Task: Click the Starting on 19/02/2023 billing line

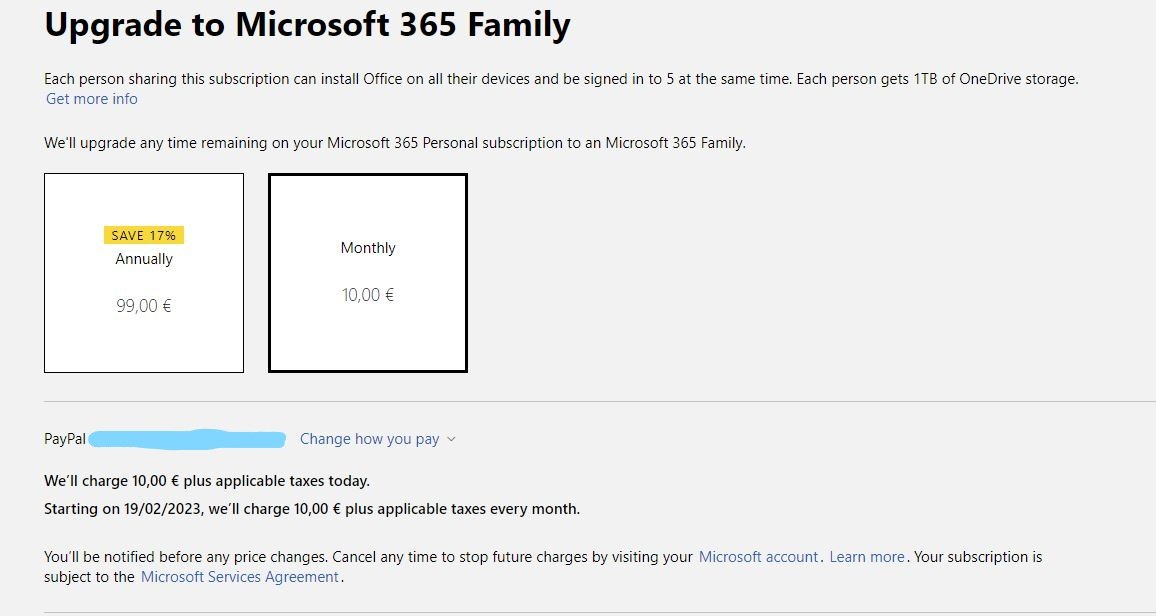Action: coord(312,509)
